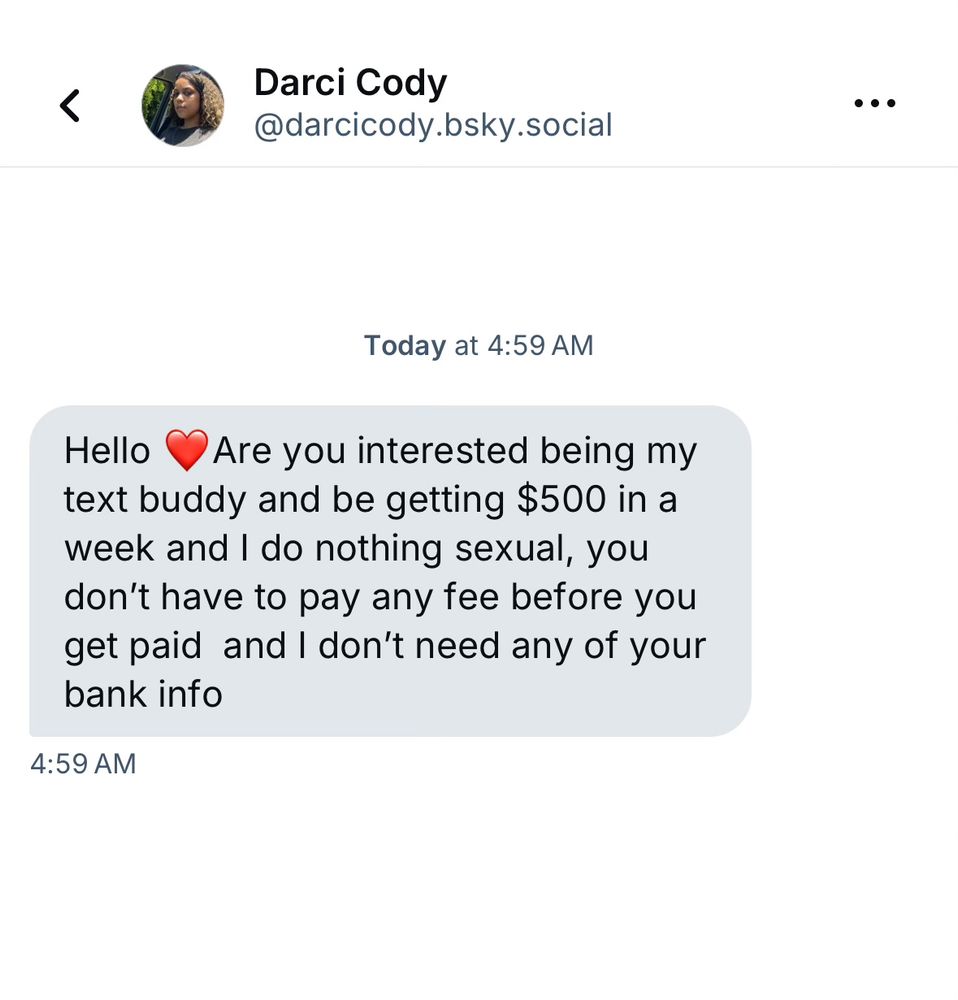Tap '$500' text in the message
The width and height of the screenshot is (958, 1000).
(561, 499)
